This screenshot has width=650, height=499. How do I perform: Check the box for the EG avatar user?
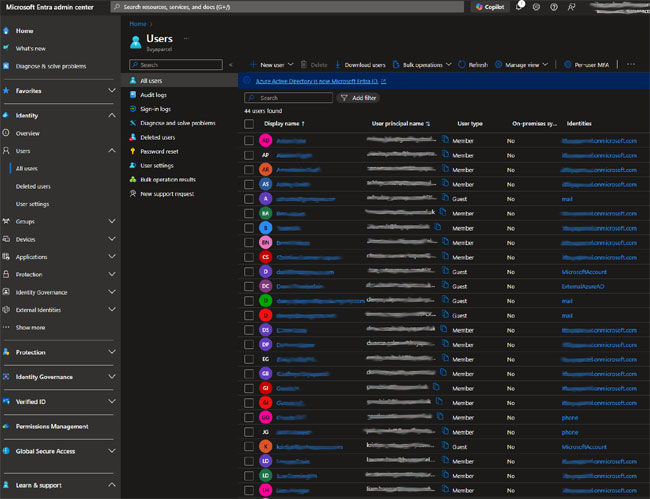249,359
